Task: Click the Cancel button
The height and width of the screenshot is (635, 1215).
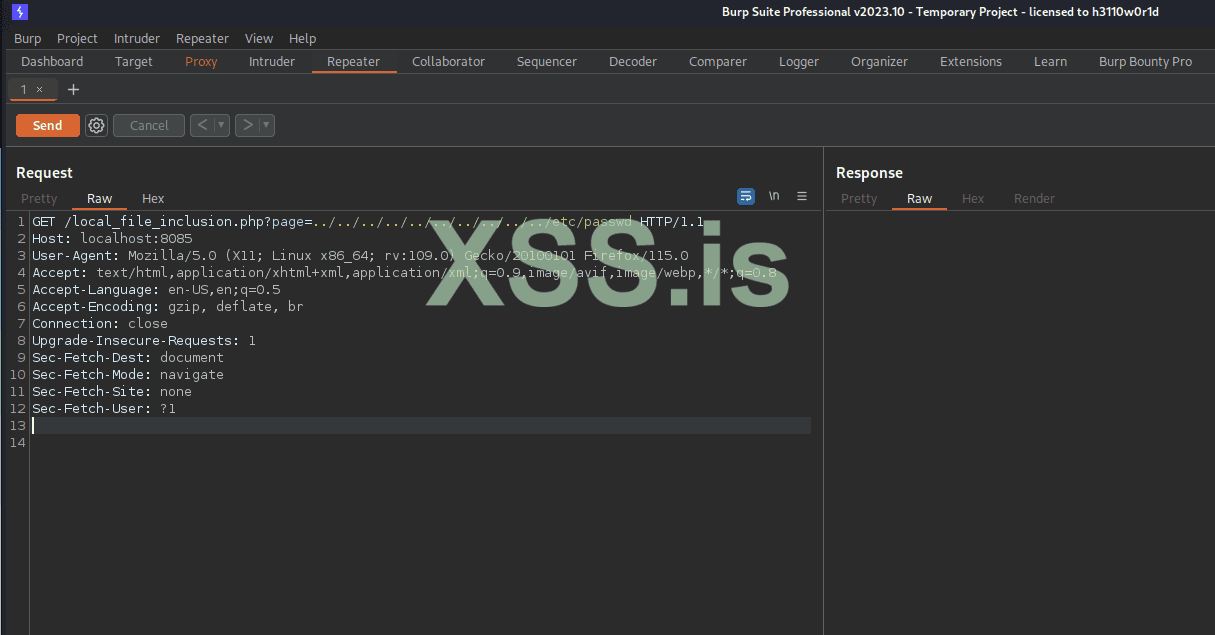Action: pos(149,125)
